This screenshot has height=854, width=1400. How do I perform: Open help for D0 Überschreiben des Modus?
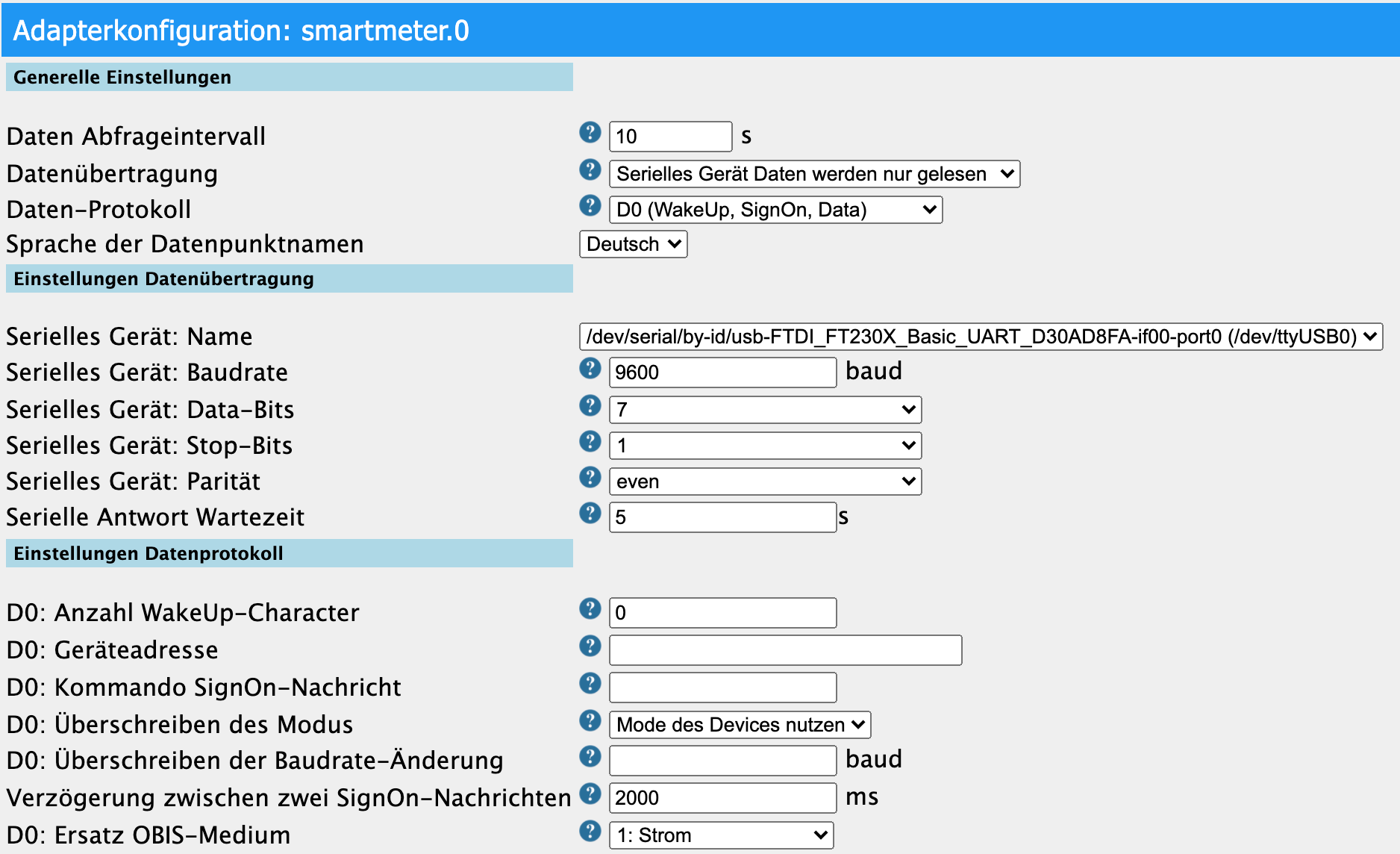590,720
